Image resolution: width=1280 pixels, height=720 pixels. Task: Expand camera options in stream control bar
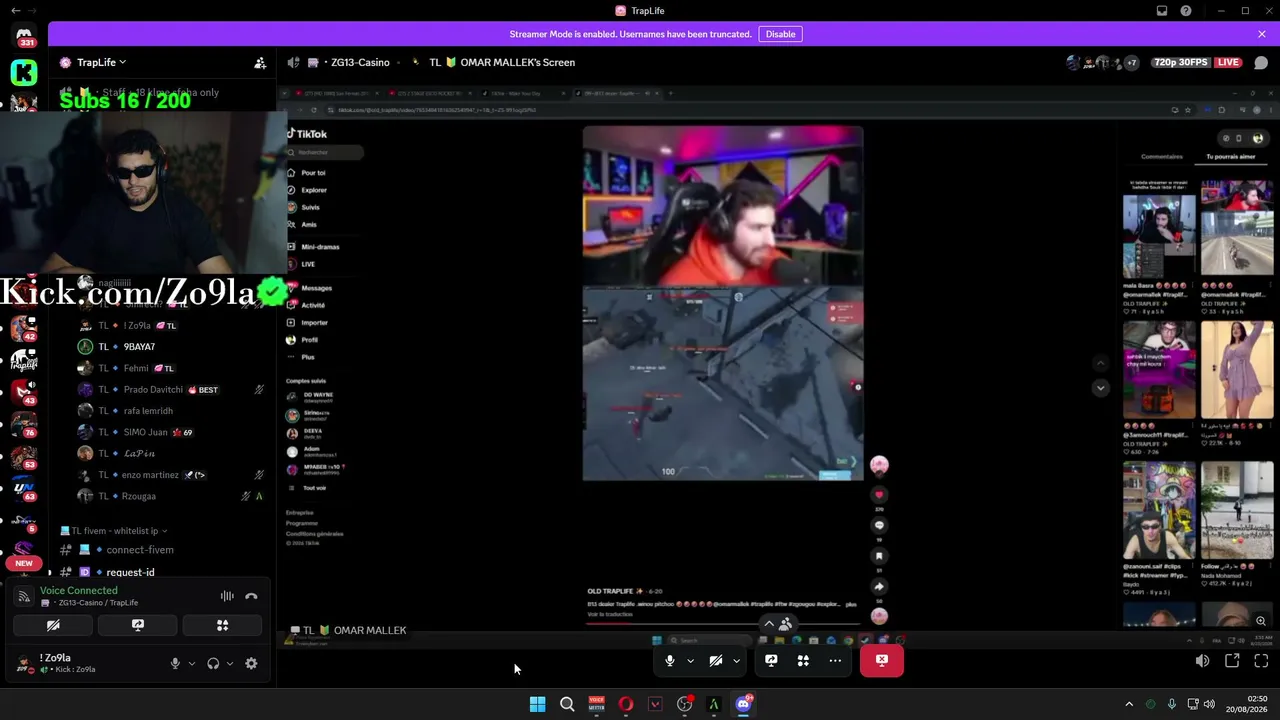(x=736, y=660)
